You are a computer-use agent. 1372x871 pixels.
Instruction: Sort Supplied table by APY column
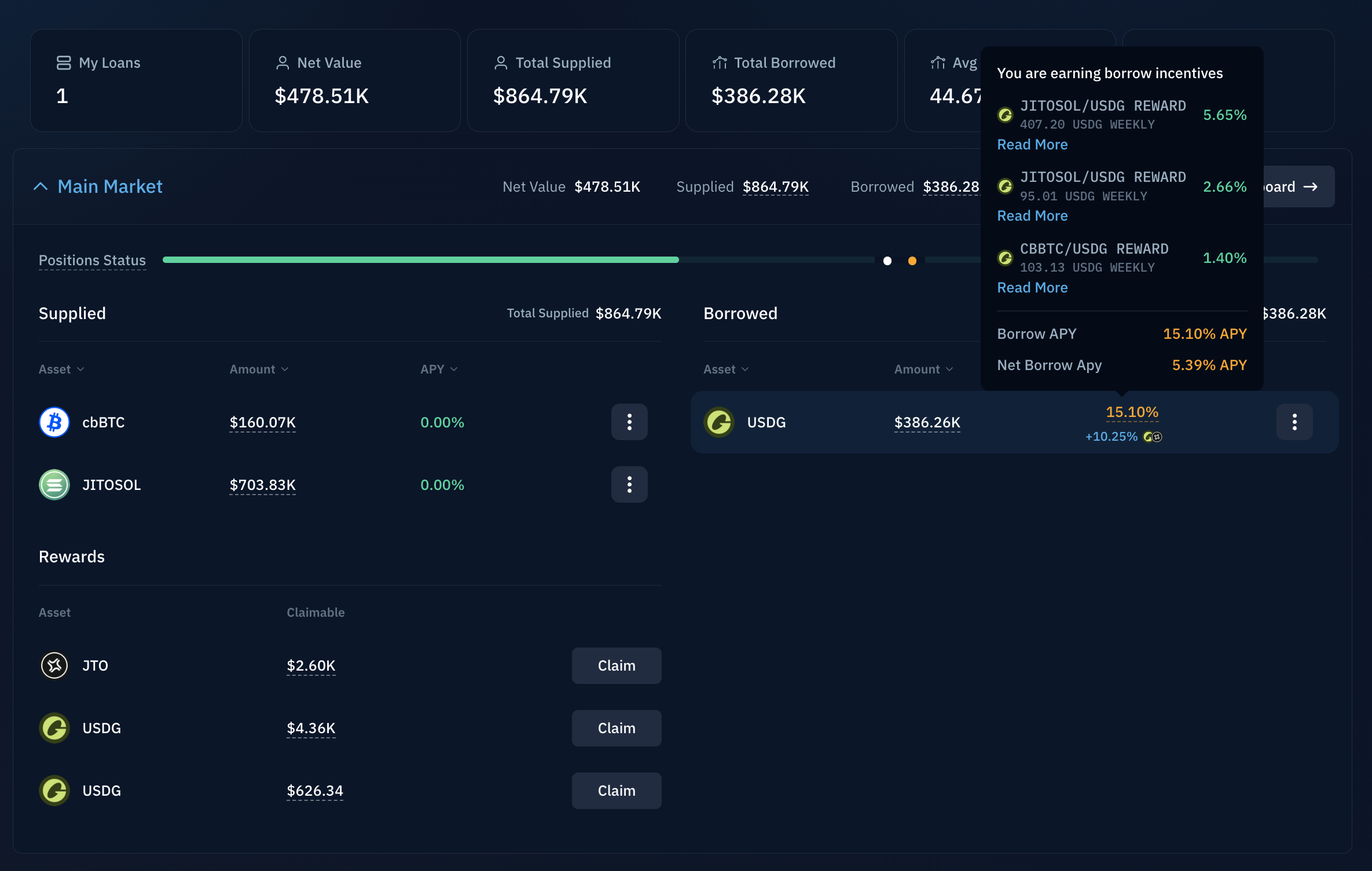439,369
